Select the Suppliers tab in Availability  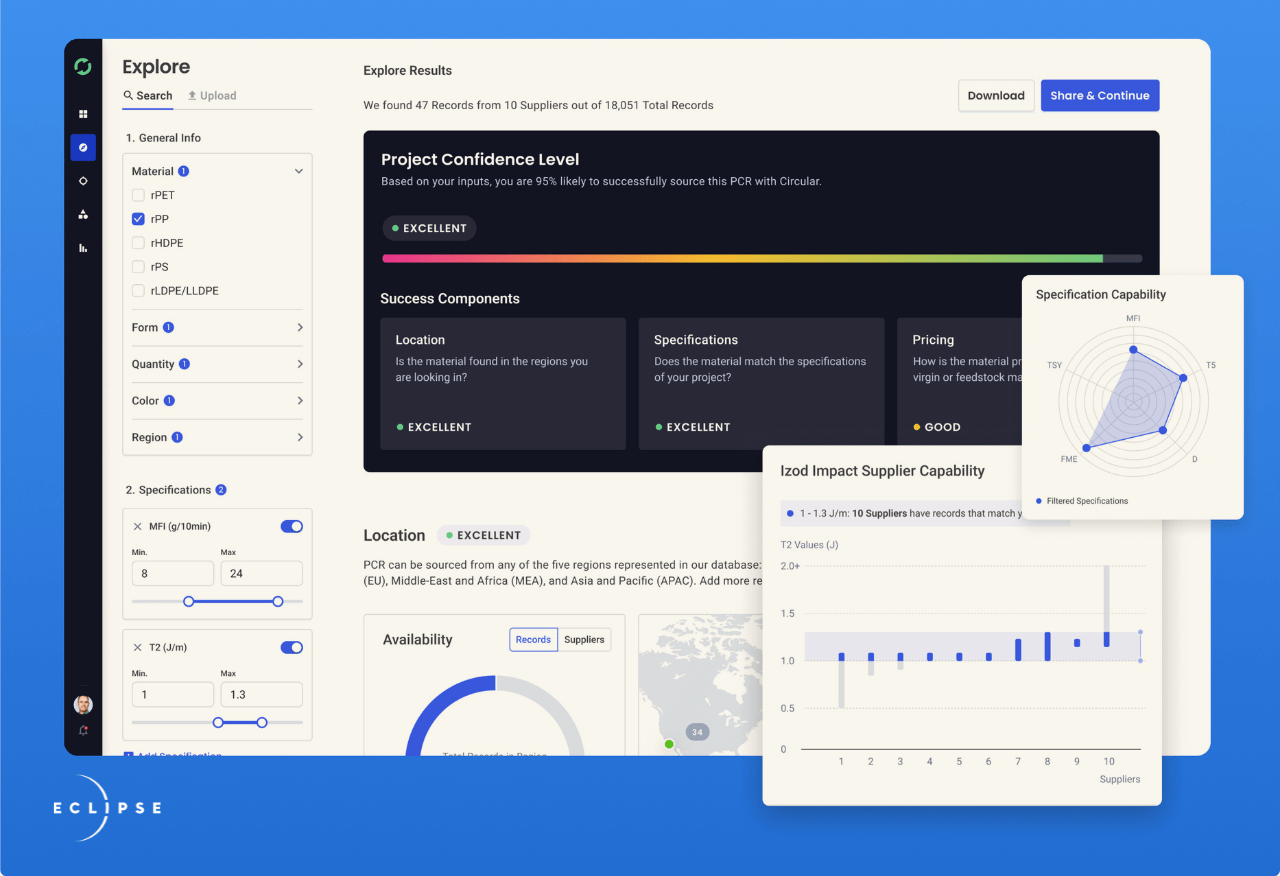pyautogui.click(x=584, y=639)
